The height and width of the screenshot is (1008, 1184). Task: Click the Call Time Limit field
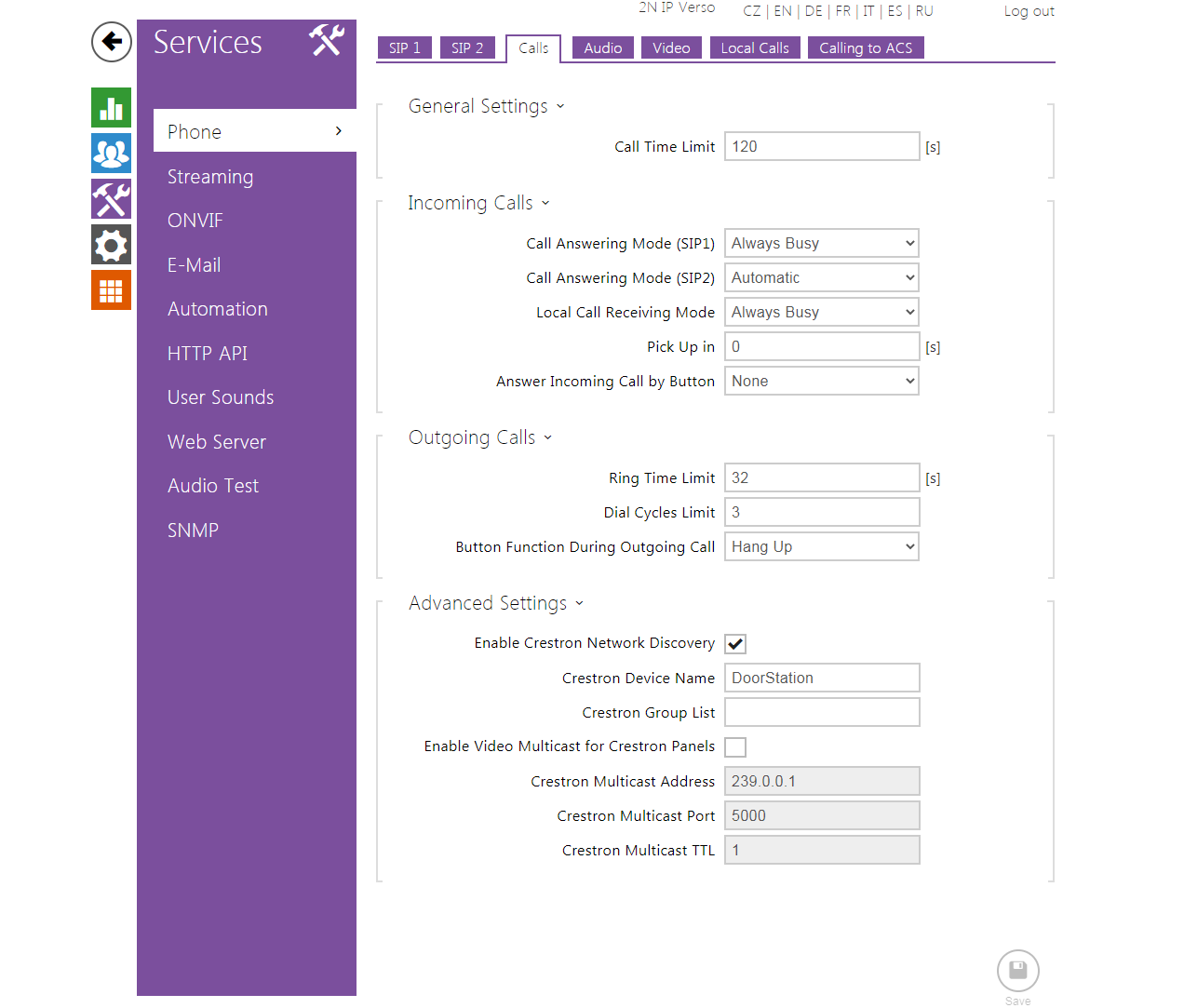pyautogui.click(x=821, y=146)
